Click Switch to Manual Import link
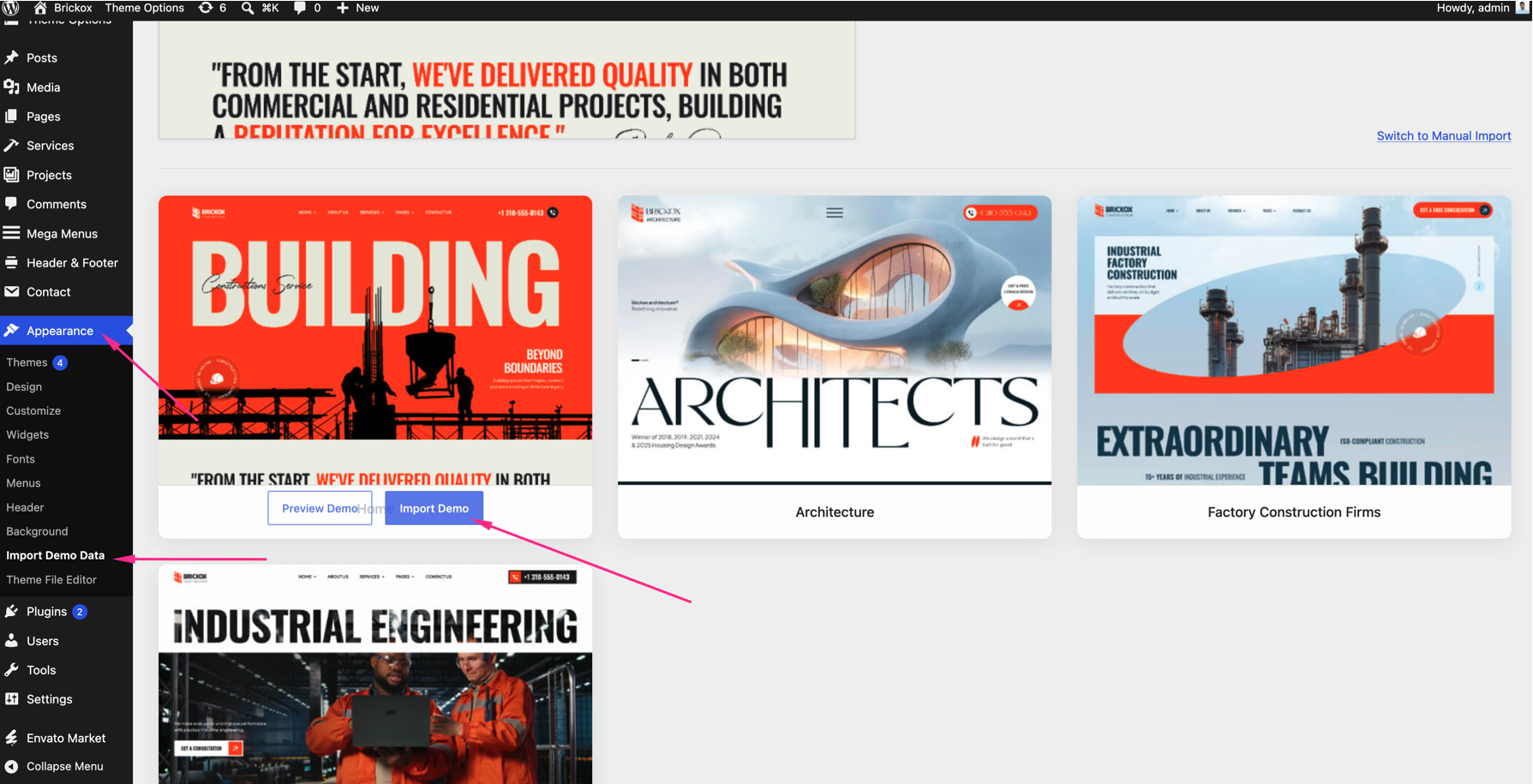This screenshot has height=784, width=1533. [x=1444, y=135]
